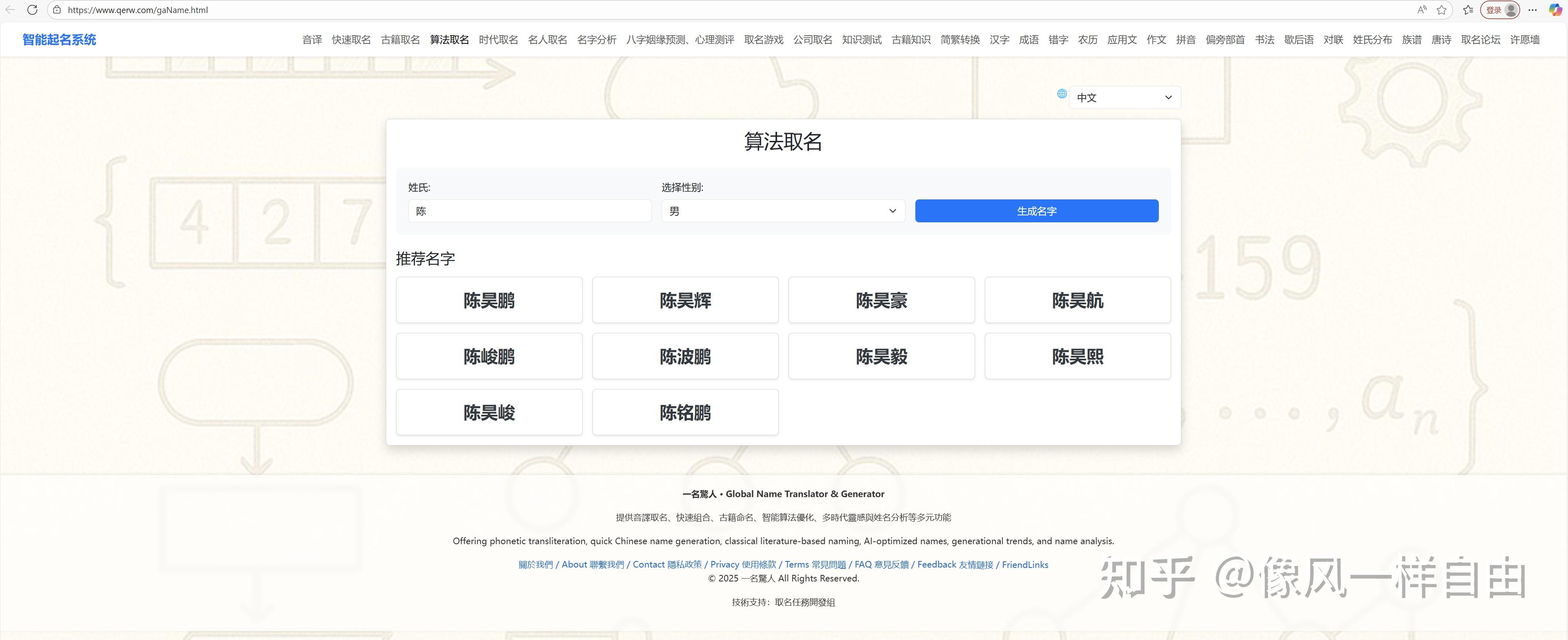Screen dimensions: 1568x640
Task: Open the Copilot sidebar icon
Action: [x=1554, y=10]
